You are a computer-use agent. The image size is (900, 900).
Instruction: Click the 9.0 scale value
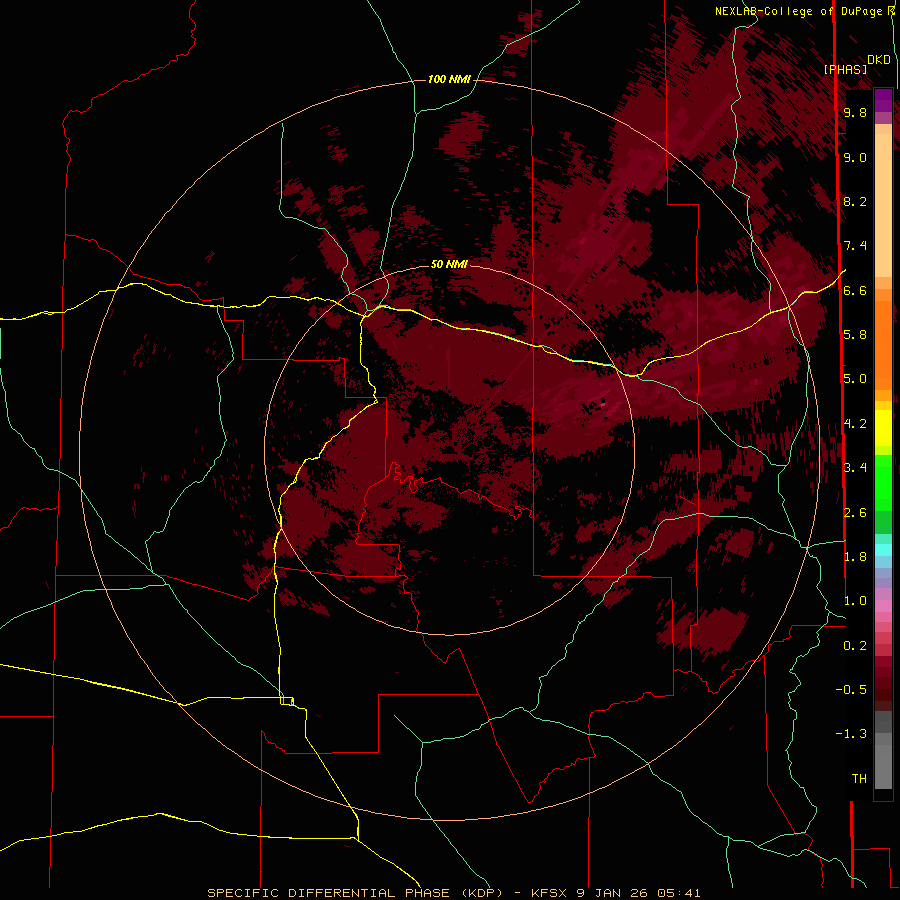click(x=855, y=157)
